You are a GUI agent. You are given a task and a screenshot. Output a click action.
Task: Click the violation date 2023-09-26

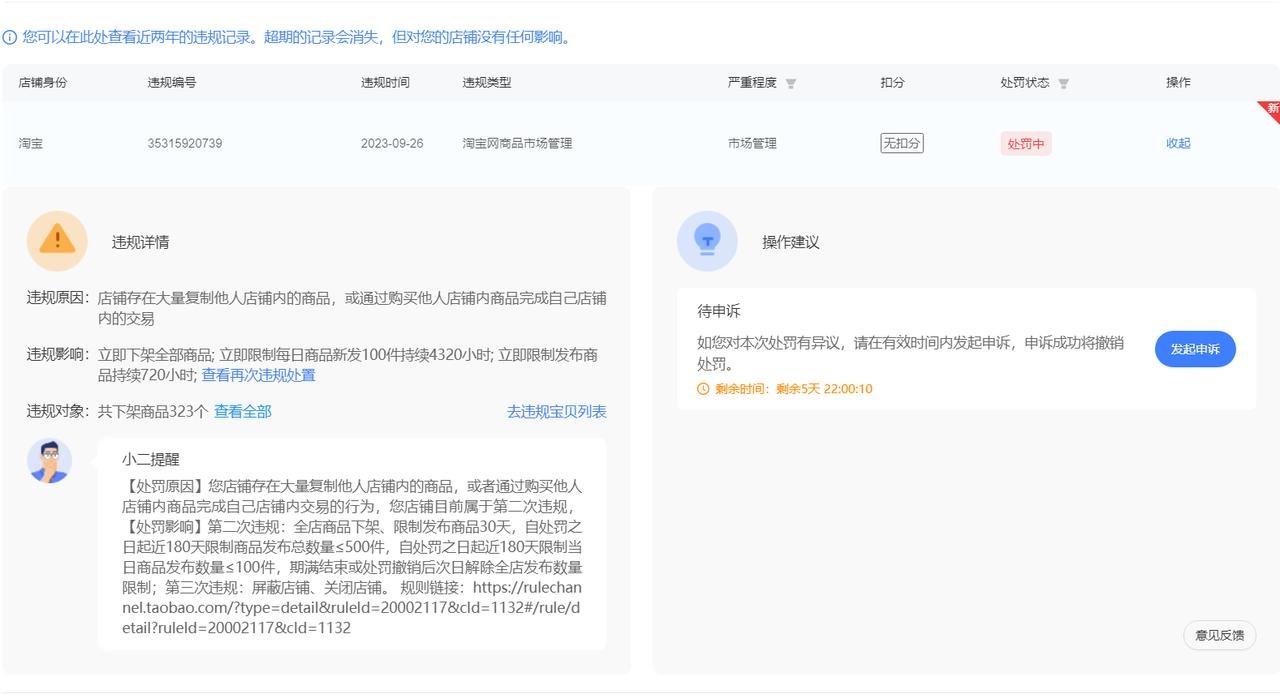click(x=392, y=143)
